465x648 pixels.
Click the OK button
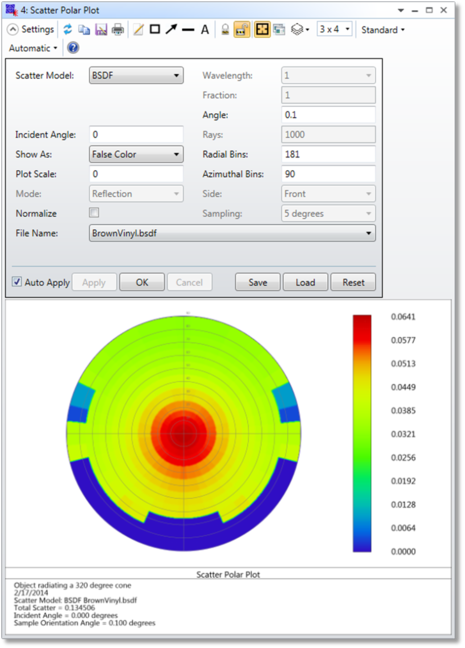point(142,282)
